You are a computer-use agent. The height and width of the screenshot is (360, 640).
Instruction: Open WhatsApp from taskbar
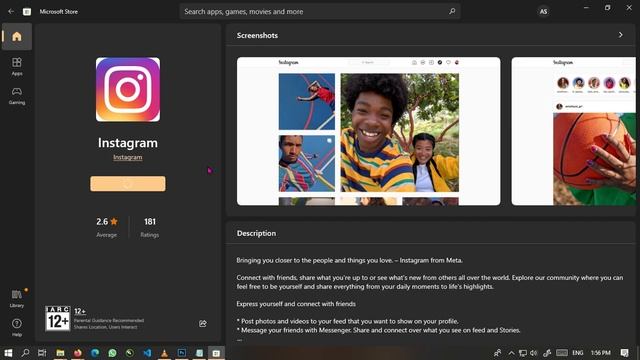tap(112, 353)
